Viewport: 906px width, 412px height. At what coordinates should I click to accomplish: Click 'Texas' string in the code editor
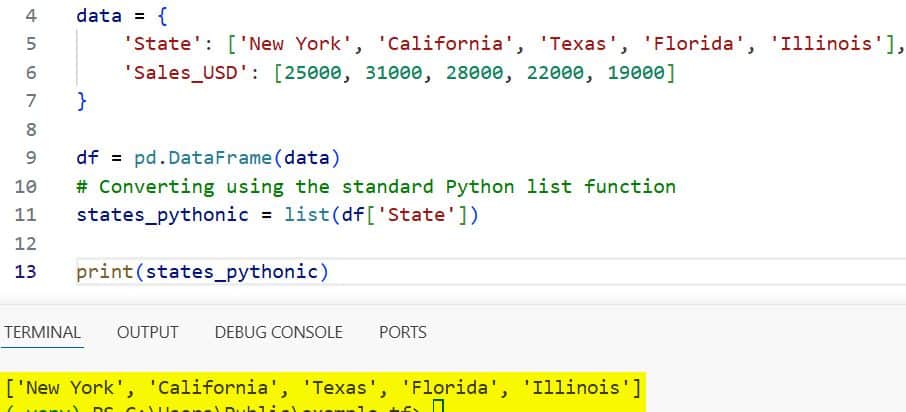pyautogui.click(x=578, y=44)
